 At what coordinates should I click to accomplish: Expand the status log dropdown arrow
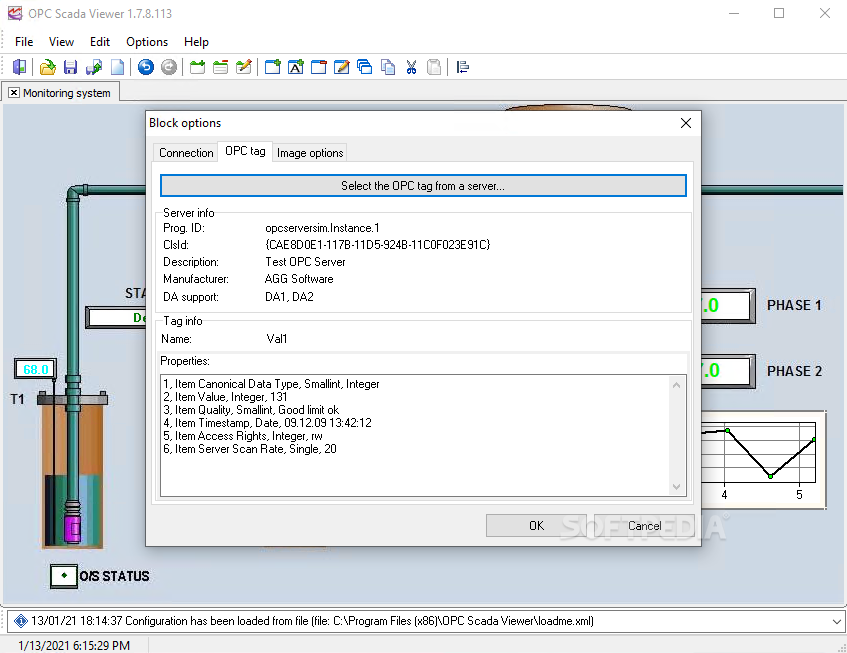point(837,622)
